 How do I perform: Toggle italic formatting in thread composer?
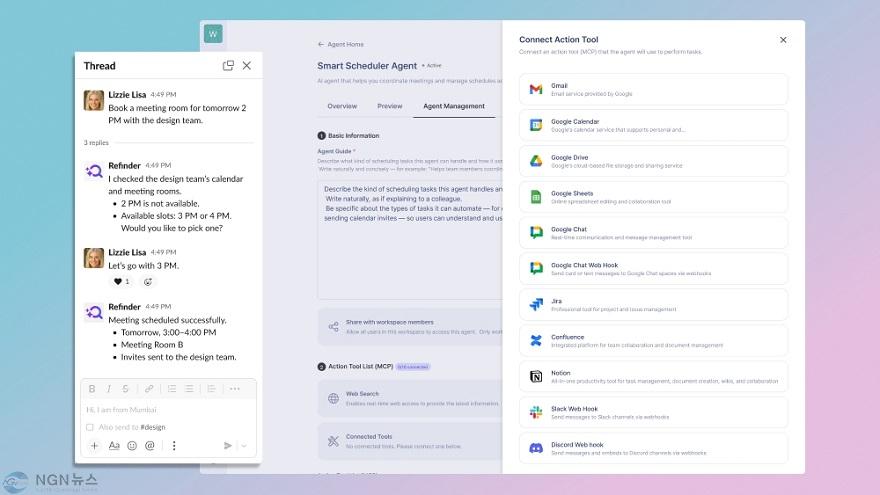109,389
